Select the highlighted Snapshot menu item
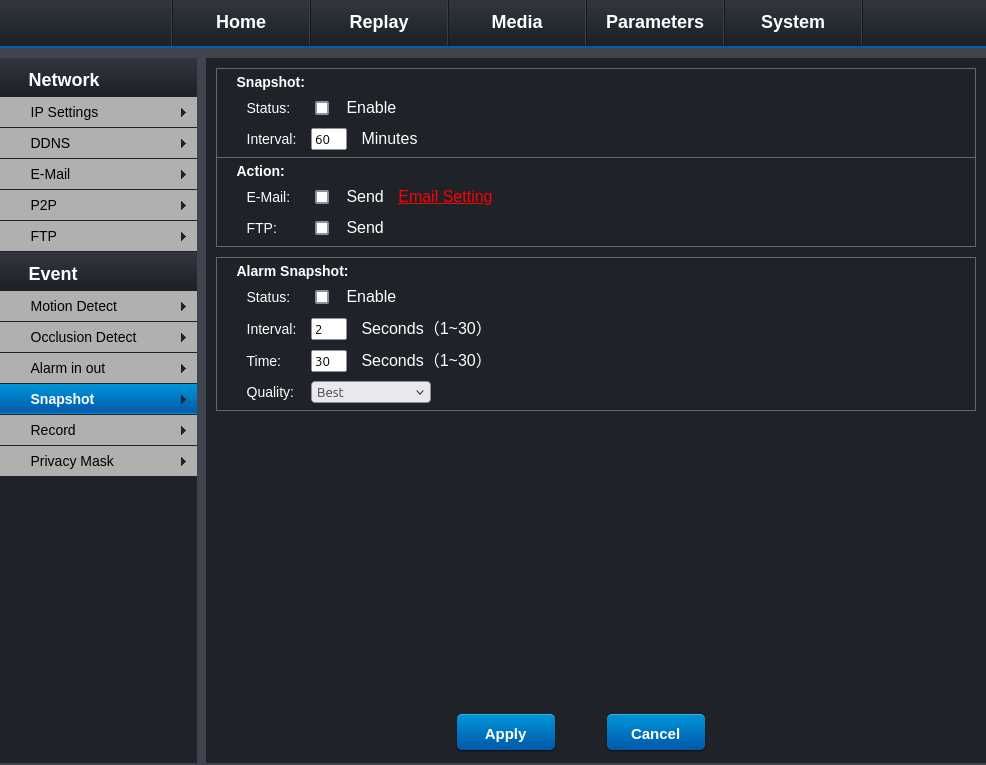The image size is (986, 765). (98, 399)
